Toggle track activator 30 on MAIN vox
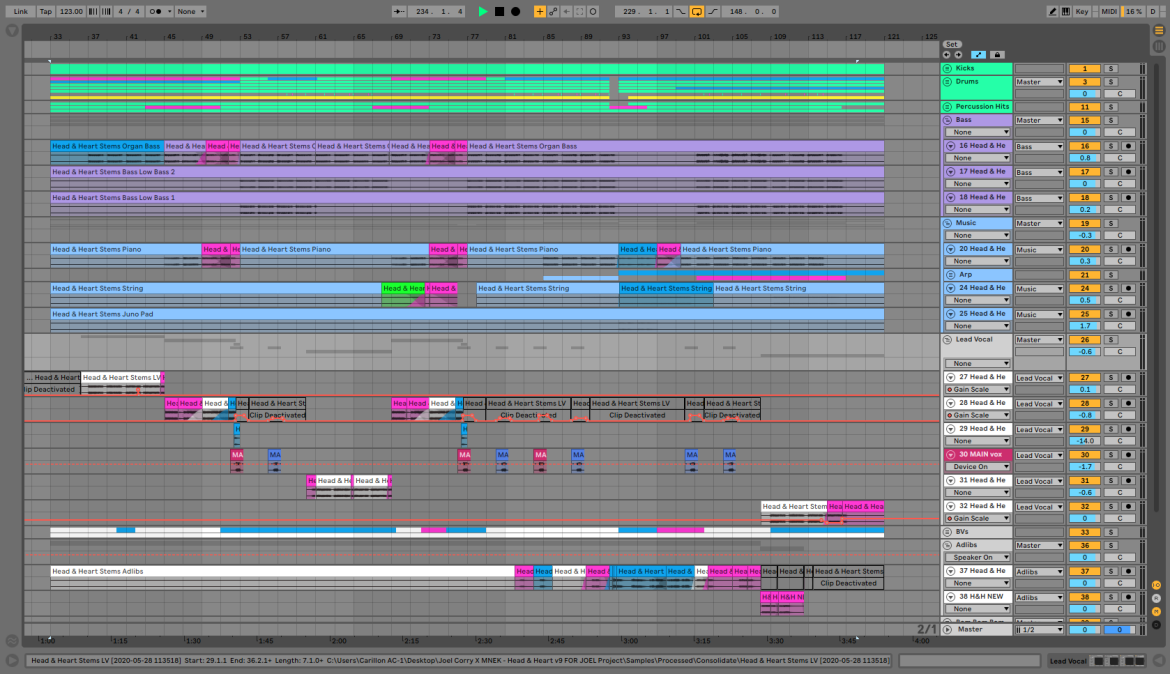 pos(1084,455)
